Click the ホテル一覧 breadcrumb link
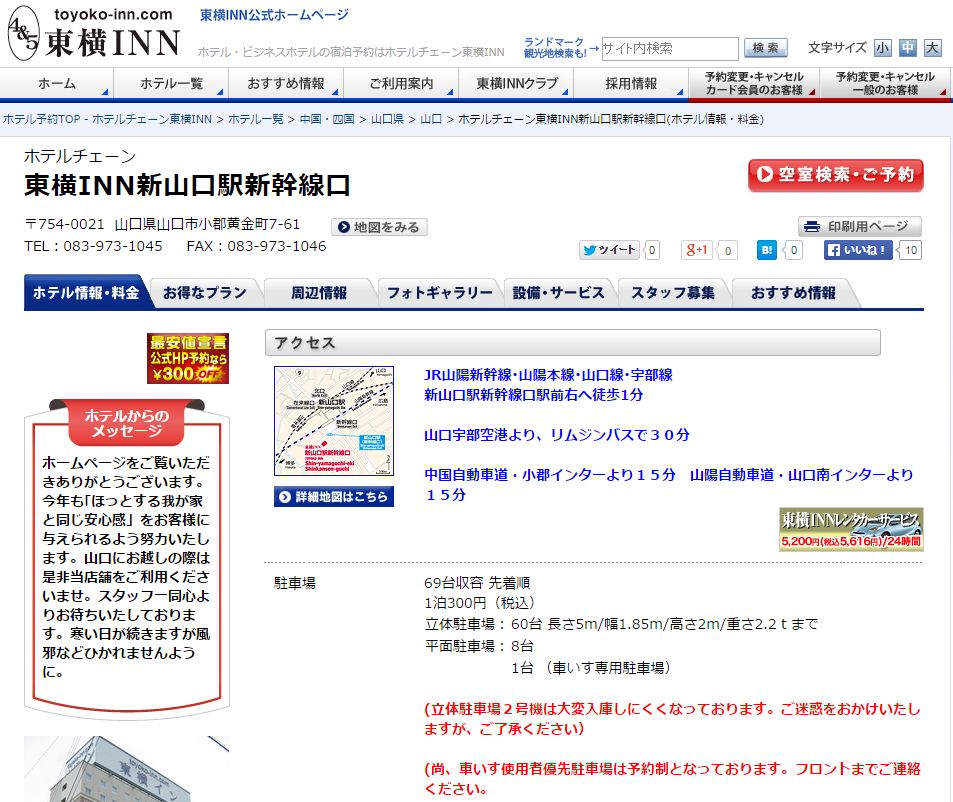The image size is (953, 802). 255,119
